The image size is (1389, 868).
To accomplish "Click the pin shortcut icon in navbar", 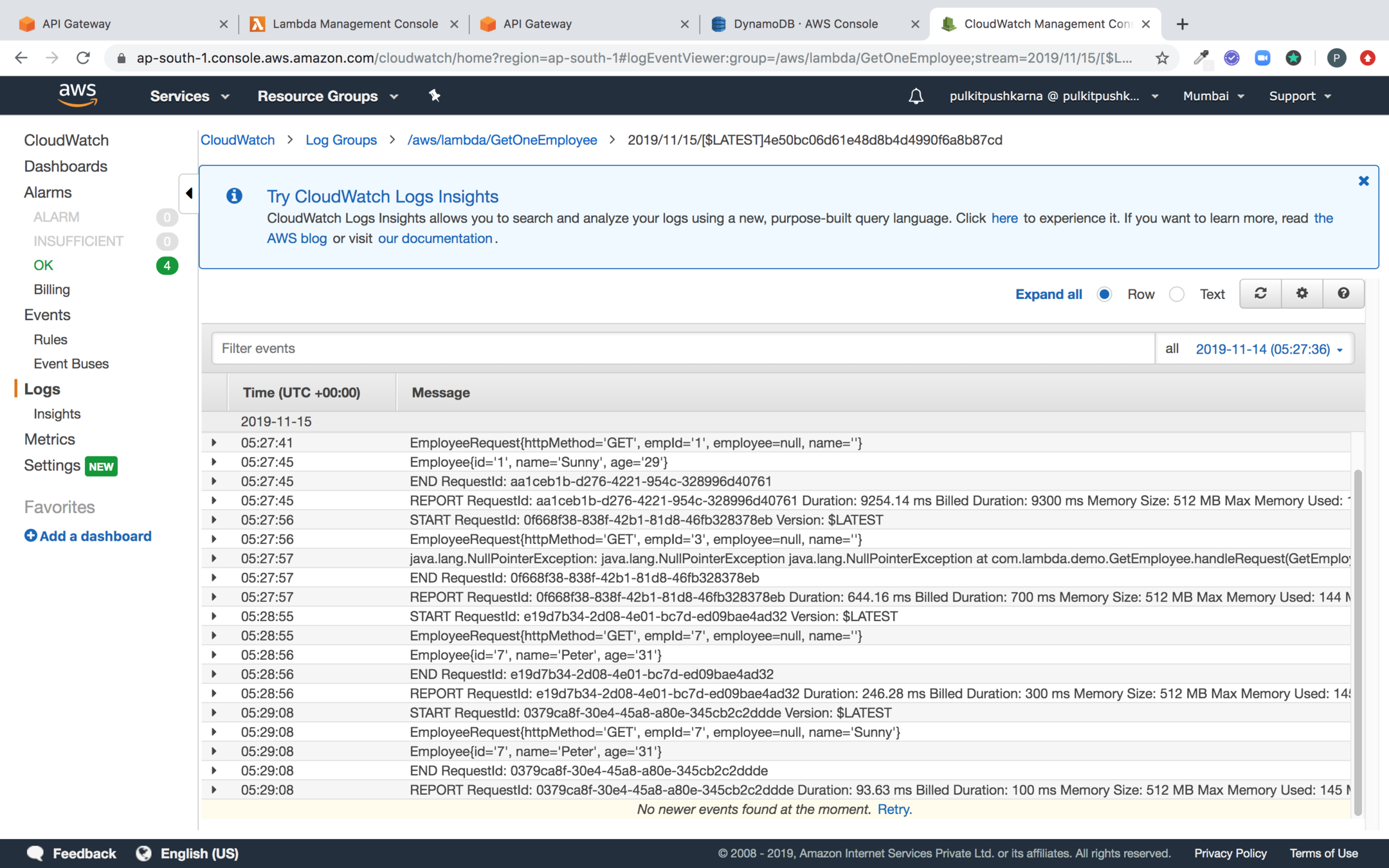I will point(435,96).
